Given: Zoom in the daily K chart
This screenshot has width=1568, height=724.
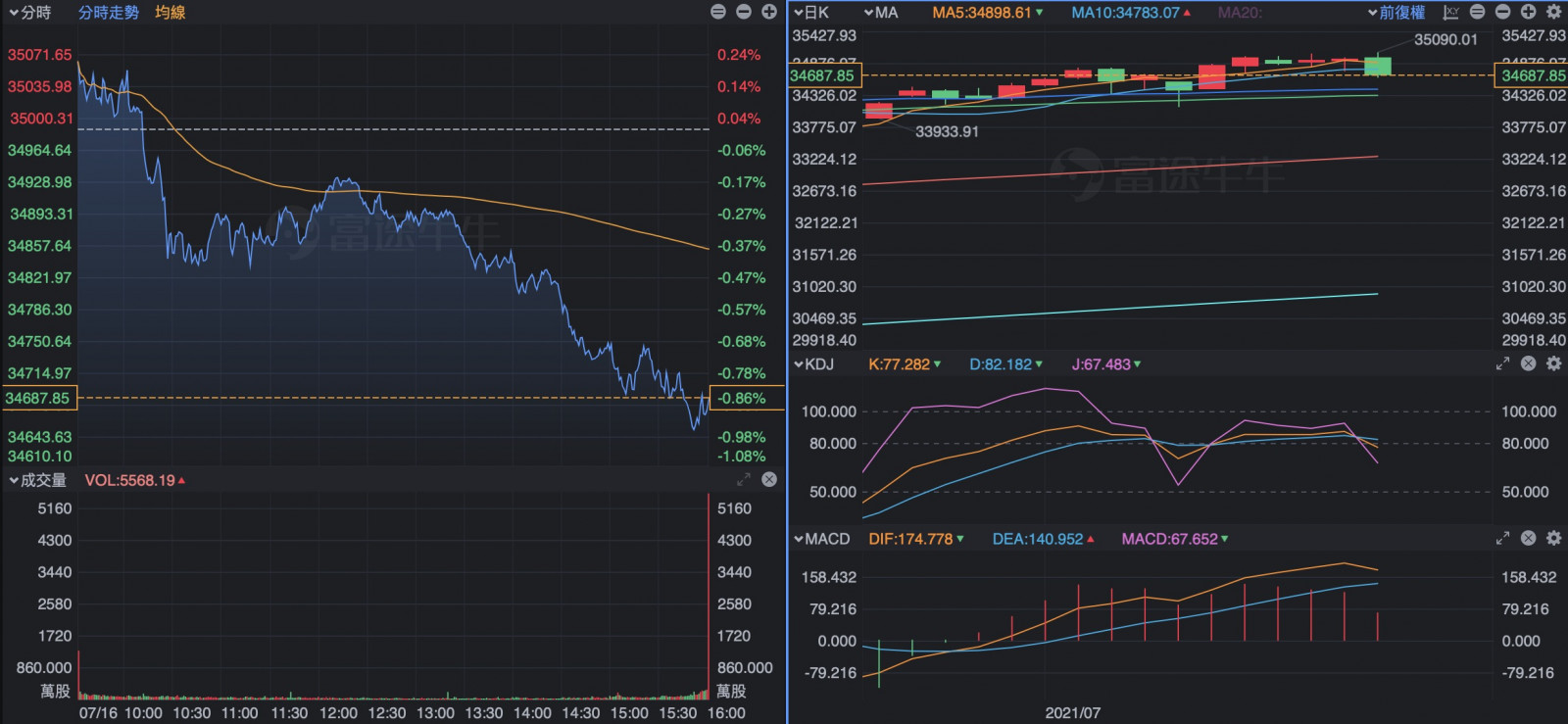Looking at the screenshot, I should click(1528, 12).
